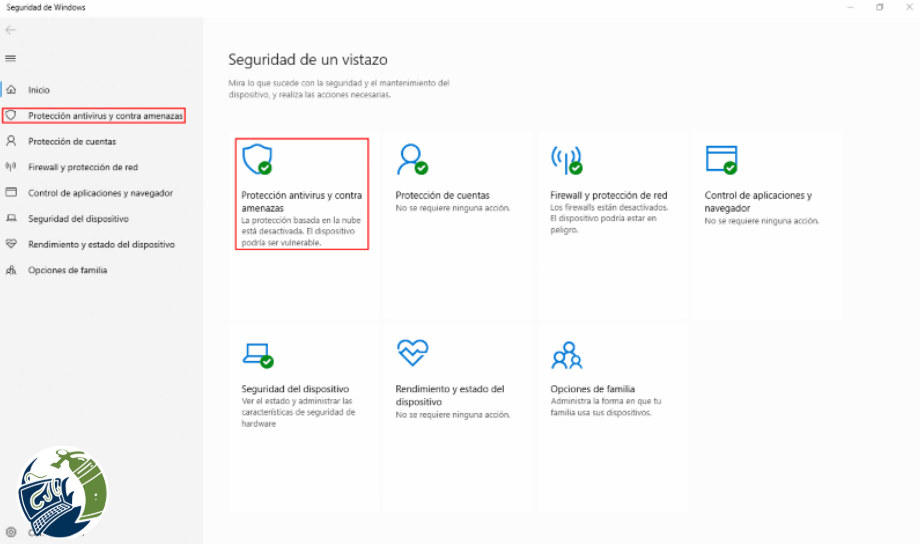Click the Rendimiento y estado del dispositivo tile title
The height and width of the screenshot is (544, 920).
(x=450, y=395)
